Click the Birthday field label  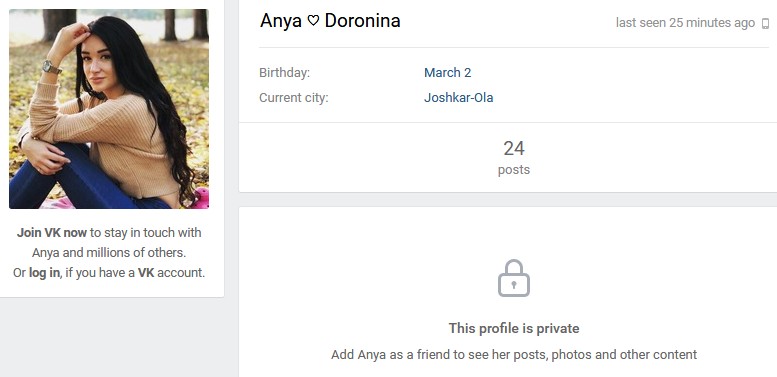click(x=284, y=73)
